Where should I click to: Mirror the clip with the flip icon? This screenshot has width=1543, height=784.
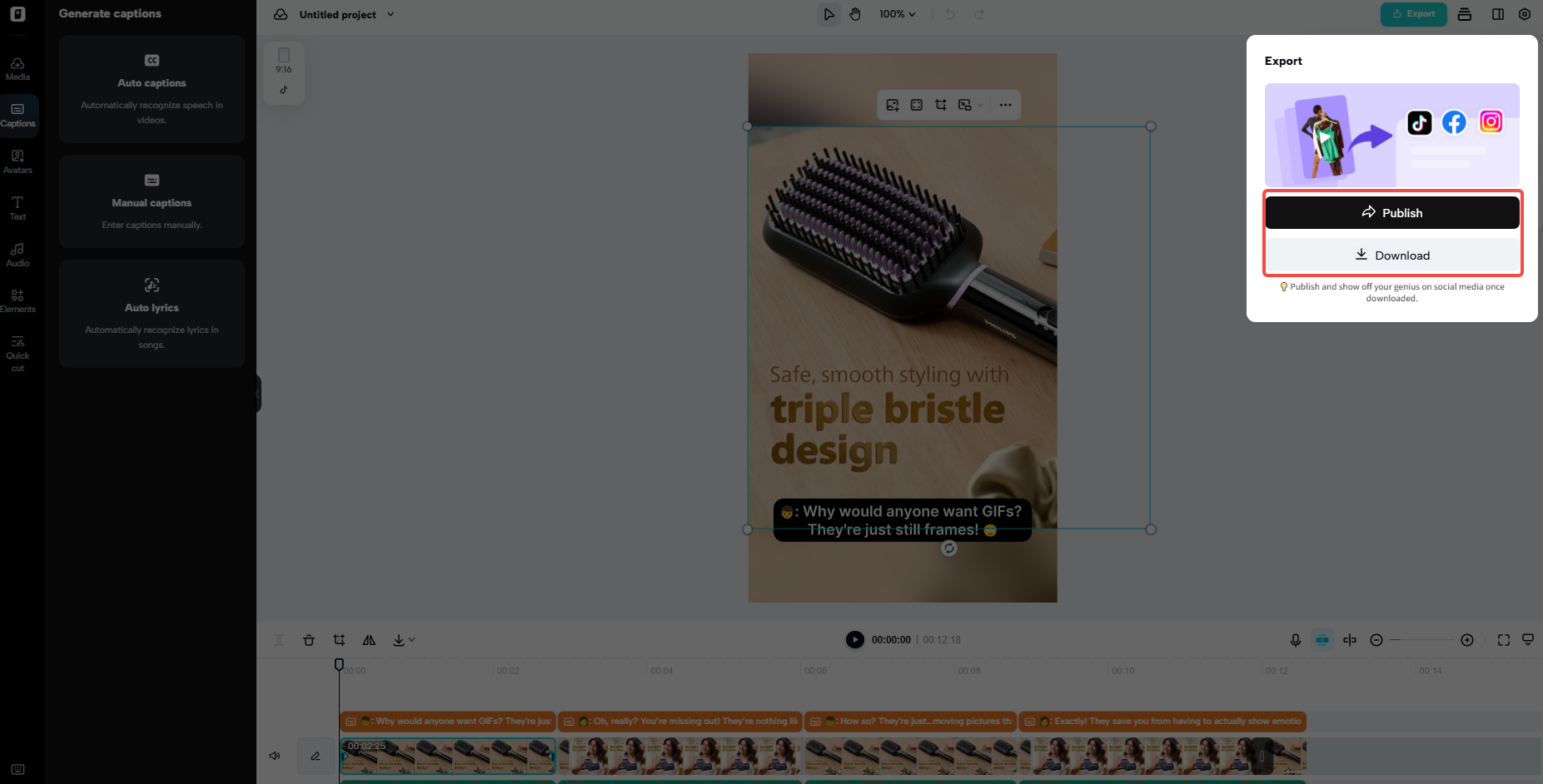point(369,639)
